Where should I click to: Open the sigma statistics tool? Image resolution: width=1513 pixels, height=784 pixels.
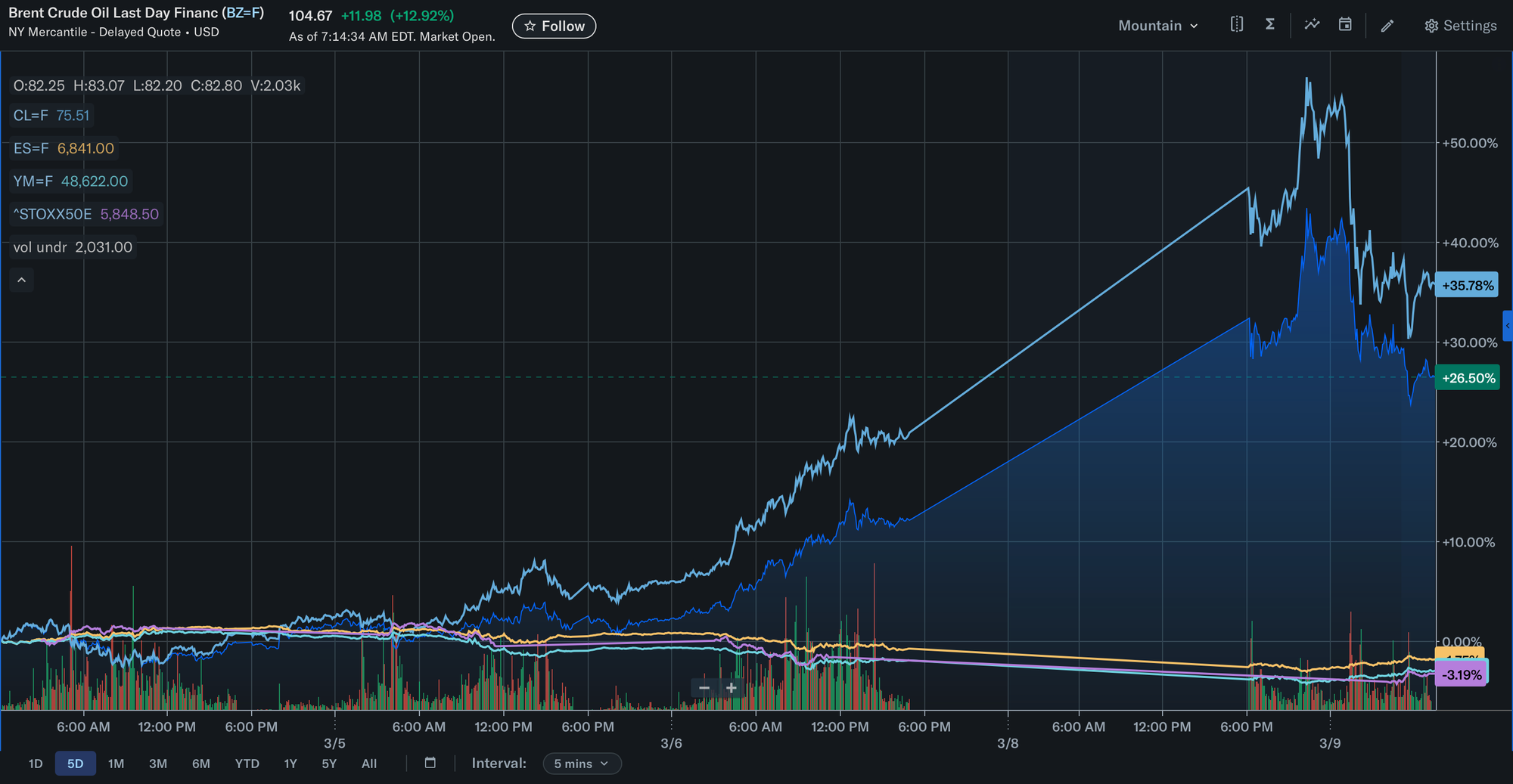pos(1270,25)
